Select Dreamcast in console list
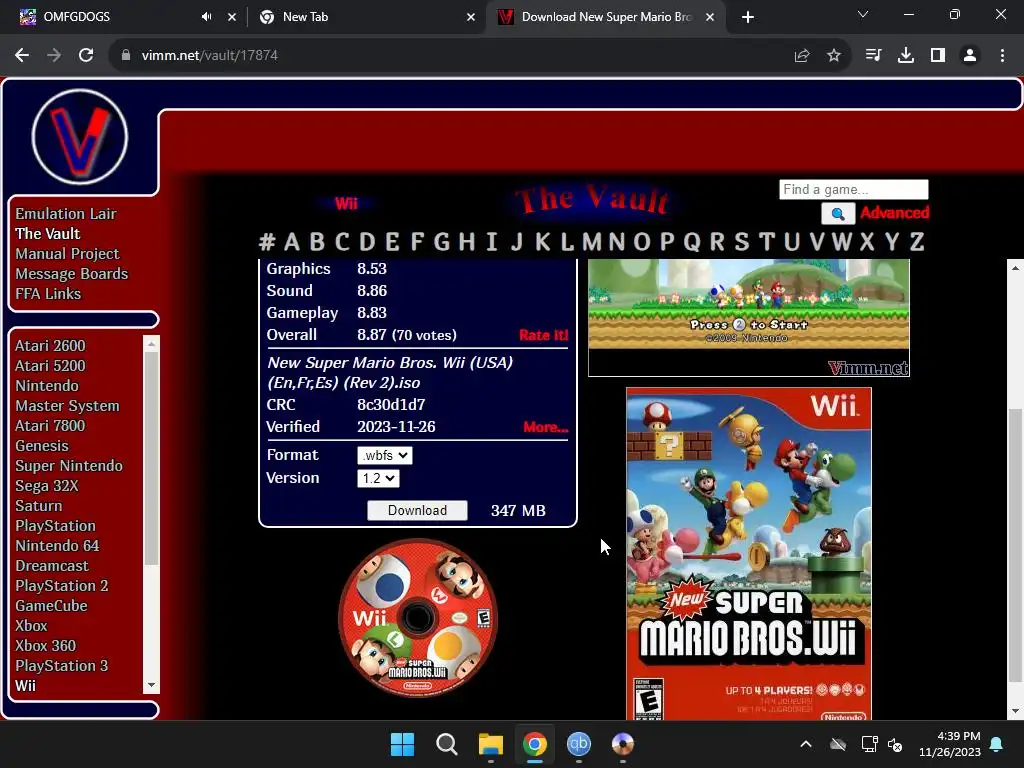1024x768 pixels. [x=52, y=566]
